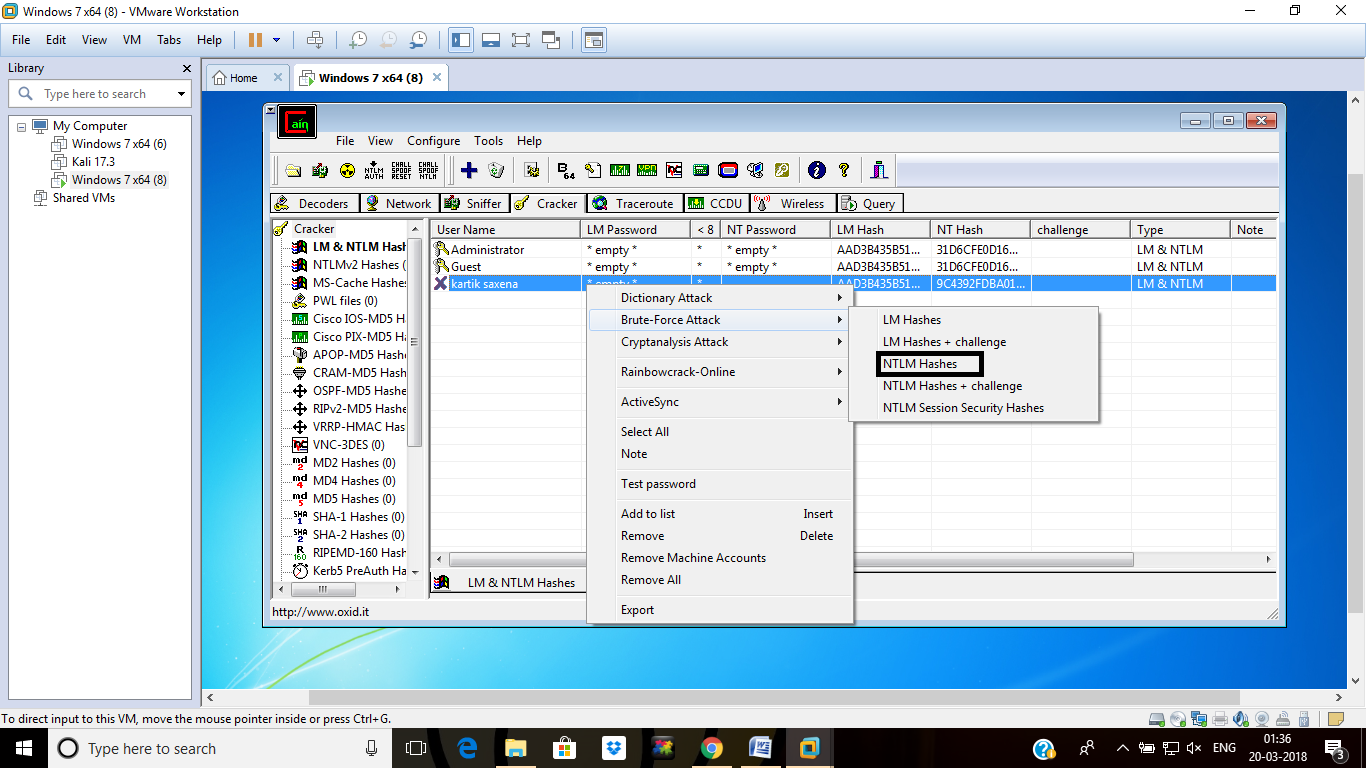This screenshot has height=768, width=1366.
Task: Select VNC-3DES (0) in the Cracker tree
Action: click(348, 445)
